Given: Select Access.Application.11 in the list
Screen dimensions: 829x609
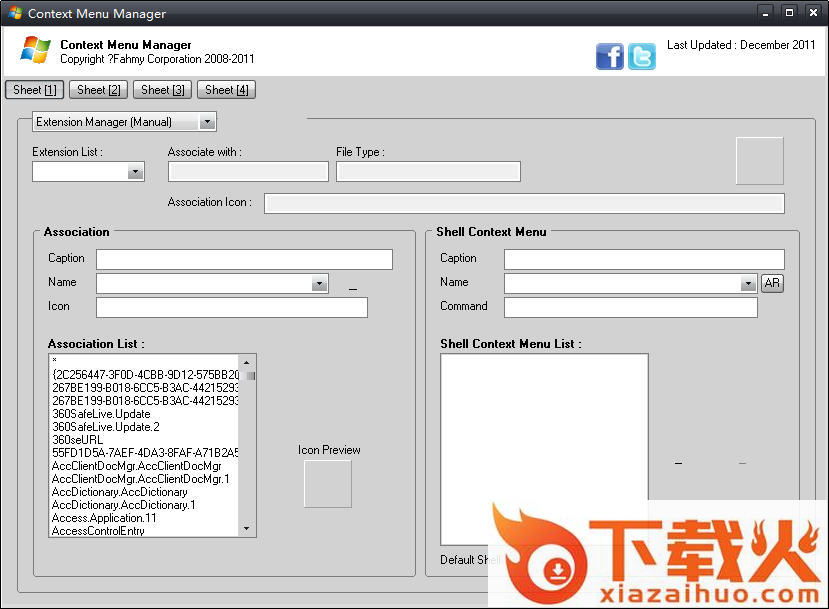Looking at the screenshot, I should pos(144,518).
